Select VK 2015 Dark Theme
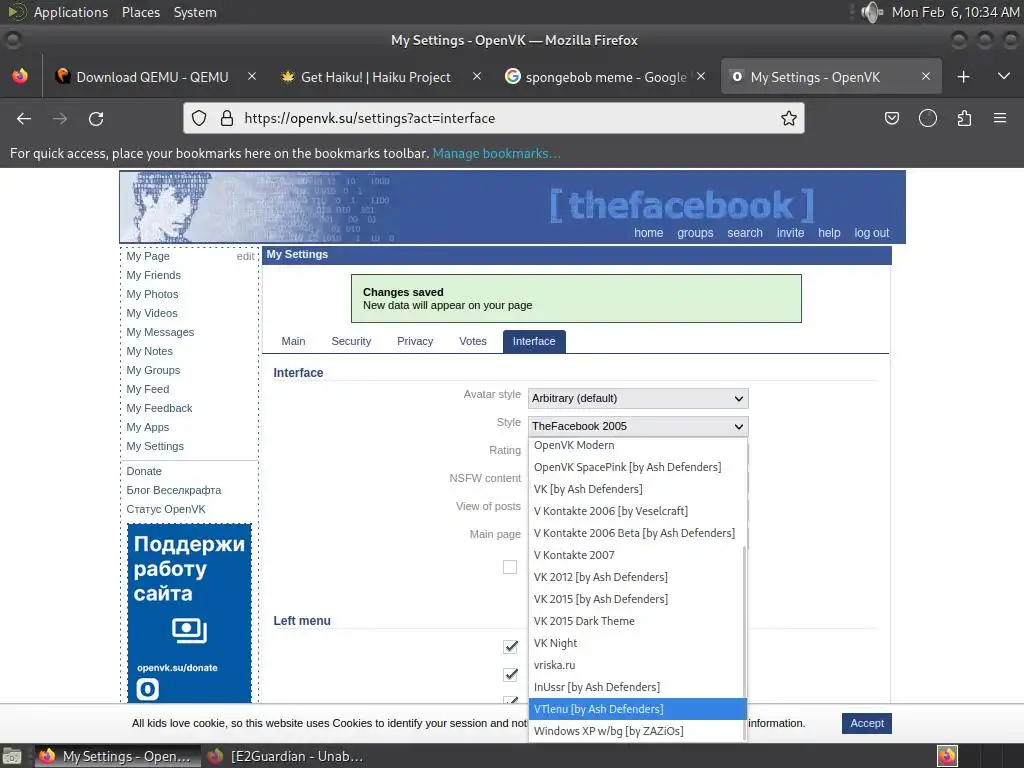This screenshot has height=768, width=1024. 635,621
